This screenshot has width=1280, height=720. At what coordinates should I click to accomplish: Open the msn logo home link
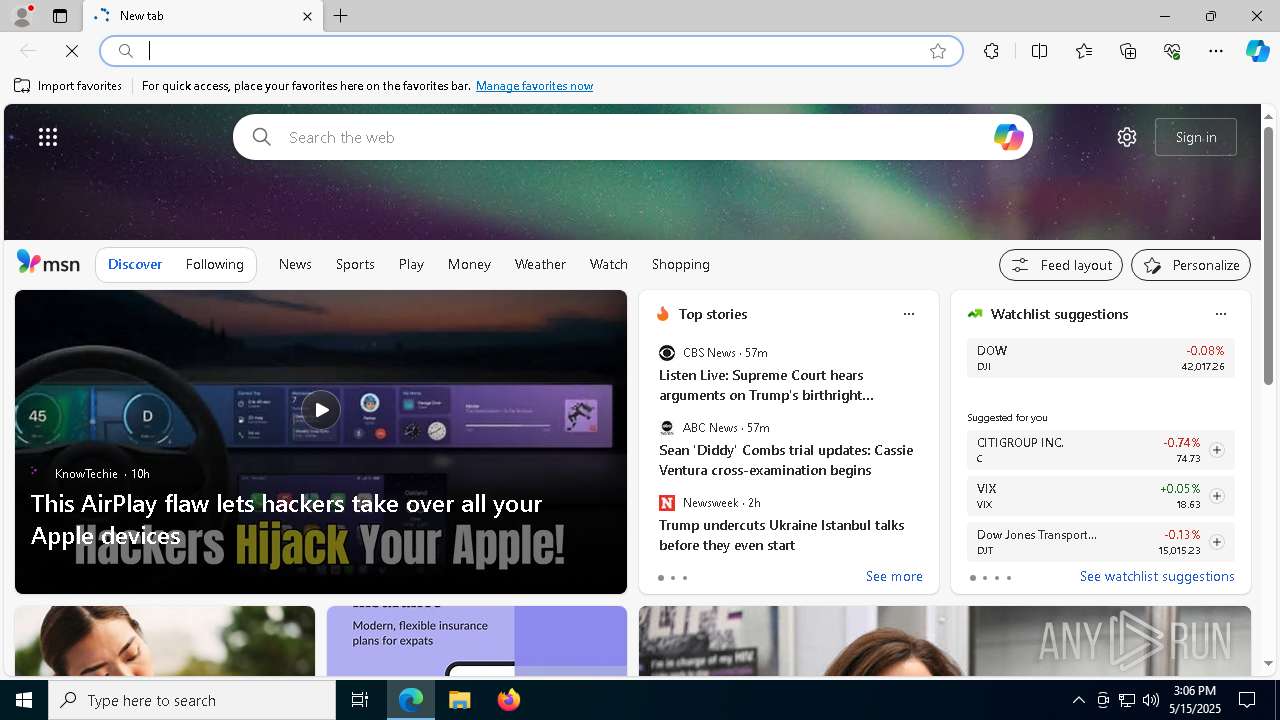[48, 263]
